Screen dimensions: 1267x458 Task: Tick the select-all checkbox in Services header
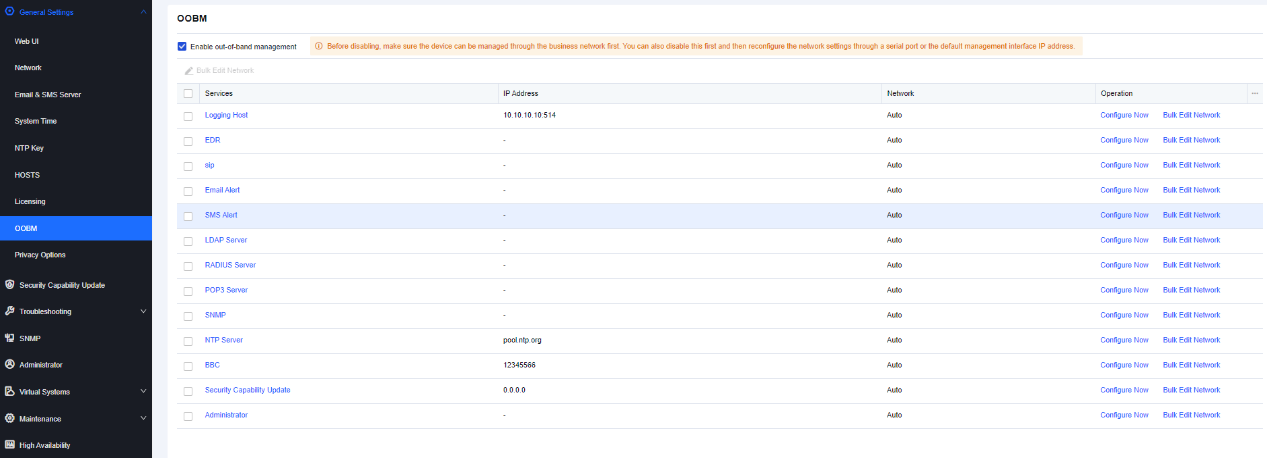(188, 93)
